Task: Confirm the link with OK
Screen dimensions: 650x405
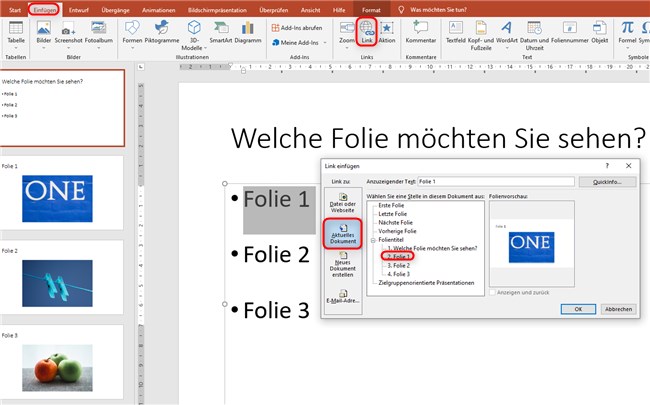Action: click(578, 309)
